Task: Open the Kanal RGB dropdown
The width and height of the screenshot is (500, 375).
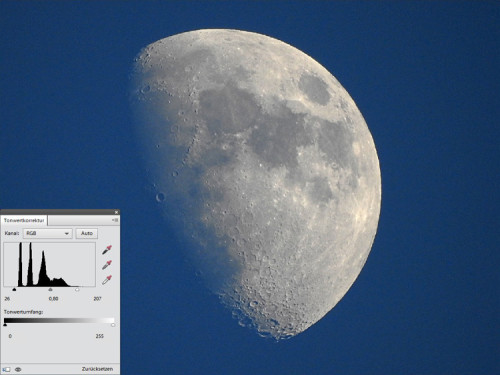Action: pos(47,233)
